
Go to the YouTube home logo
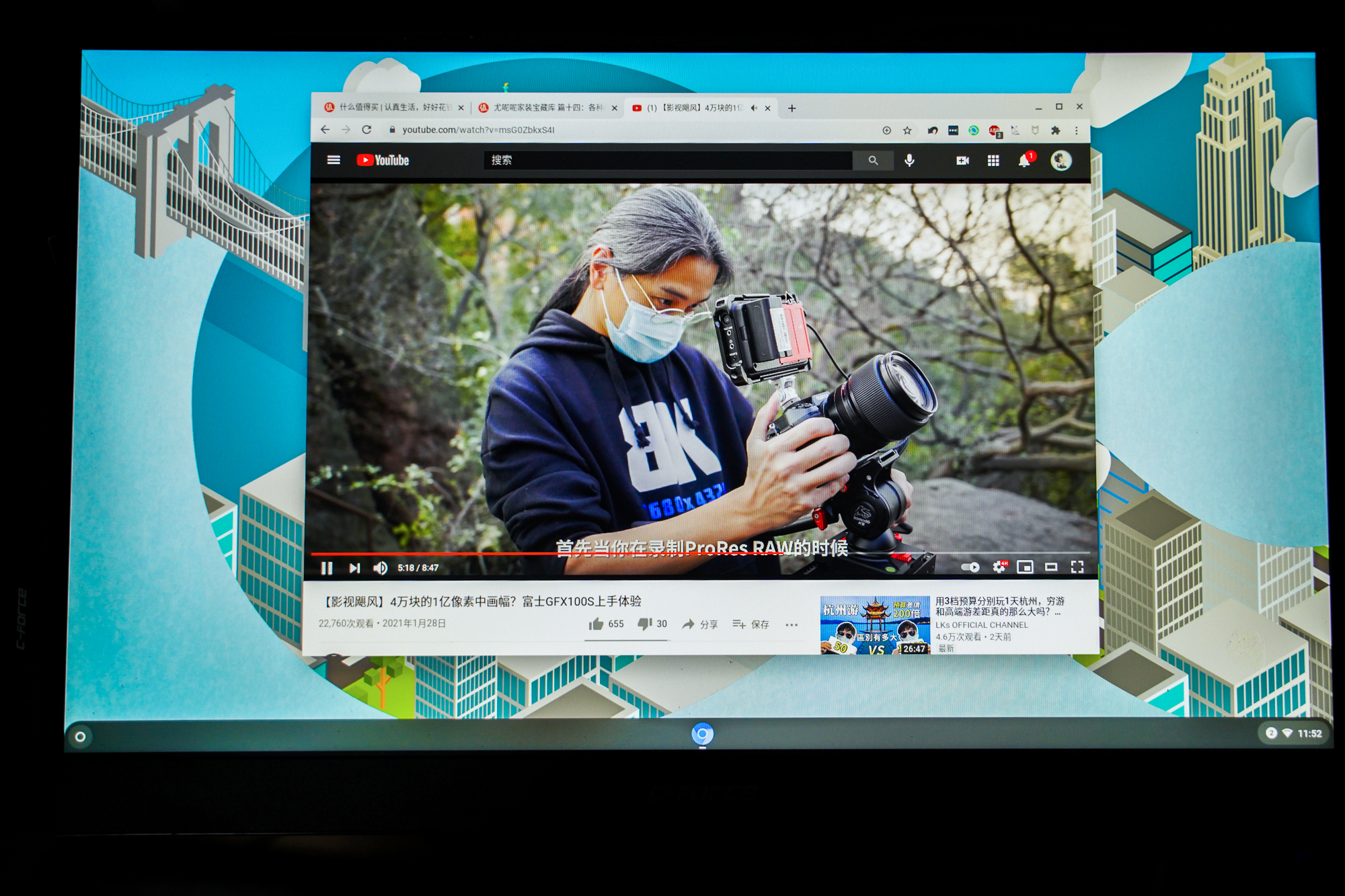383,160
